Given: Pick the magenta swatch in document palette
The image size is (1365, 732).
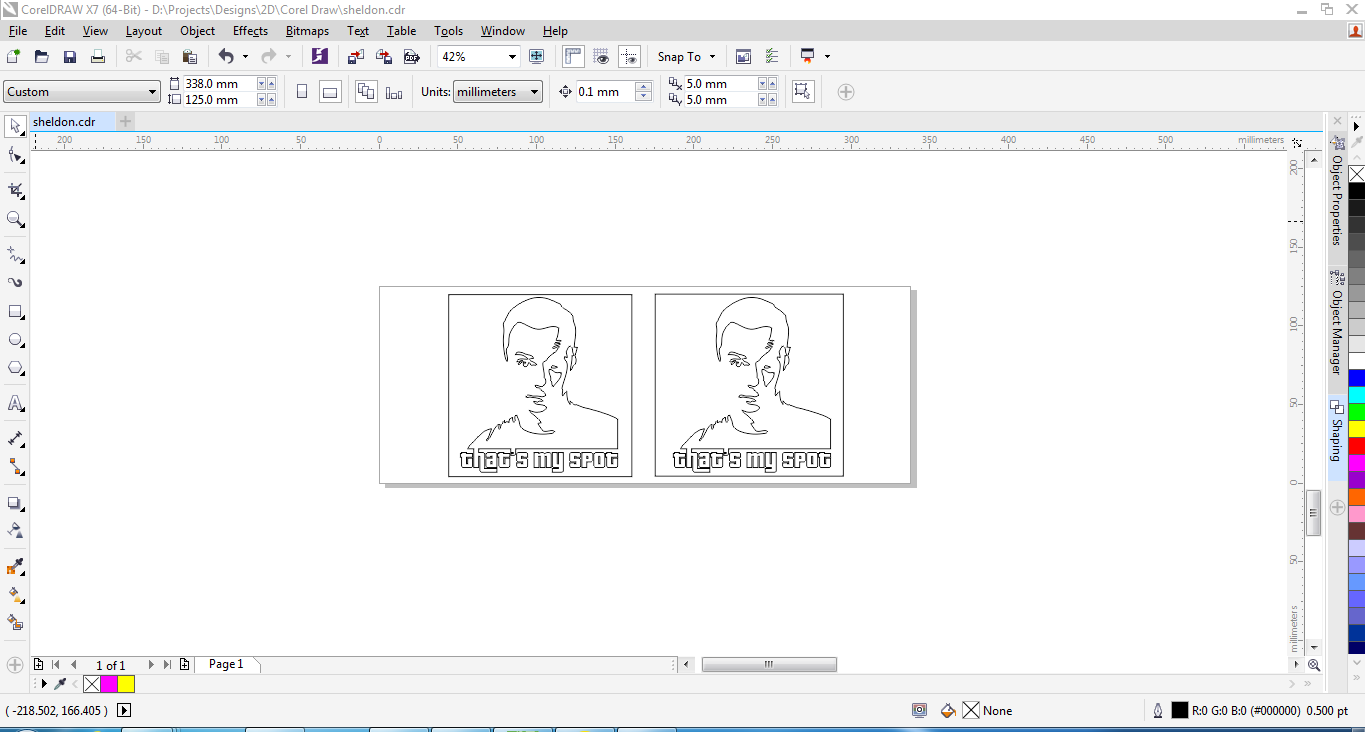Looking at the screenshot, I should coord(109,684).
